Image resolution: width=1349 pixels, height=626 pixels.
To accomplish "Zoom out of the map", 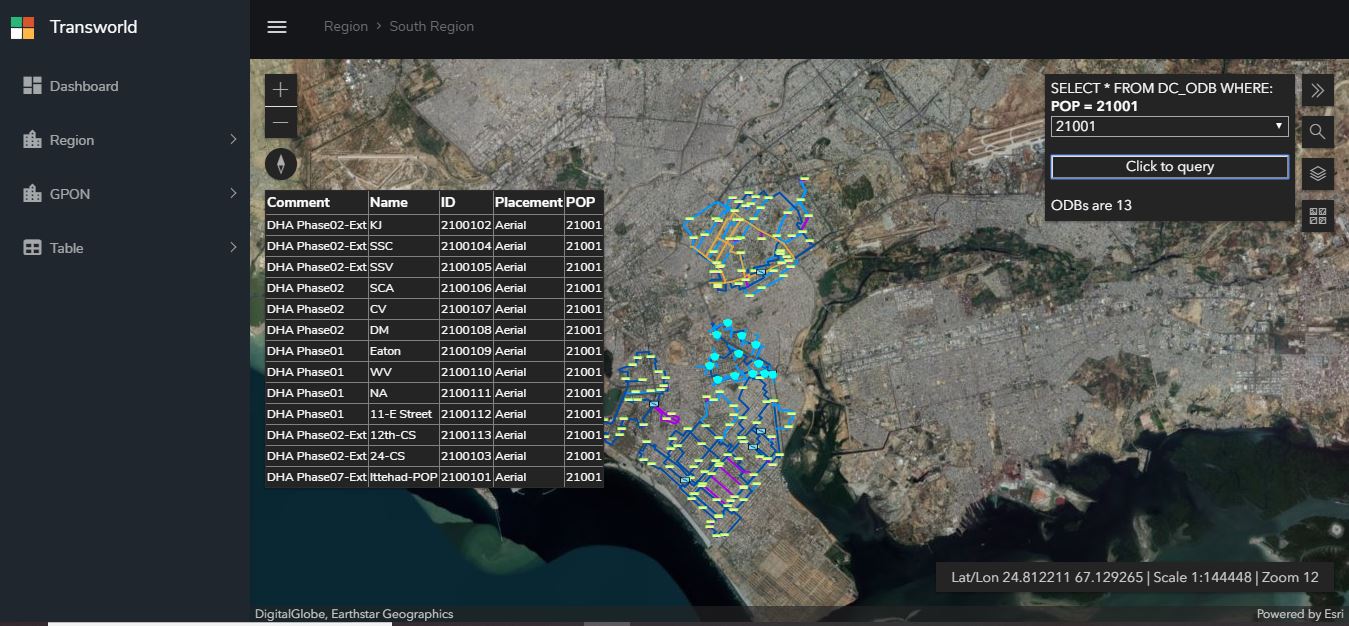I will point(281,123).
